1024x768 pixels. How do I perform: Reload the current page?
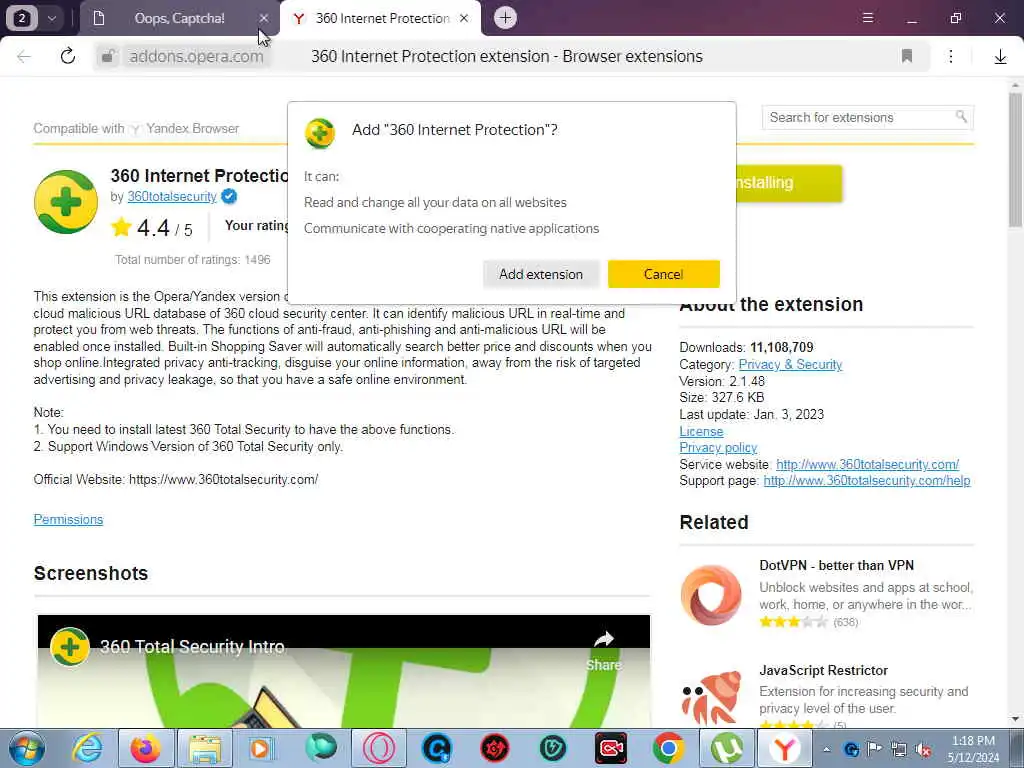(68, 56)
